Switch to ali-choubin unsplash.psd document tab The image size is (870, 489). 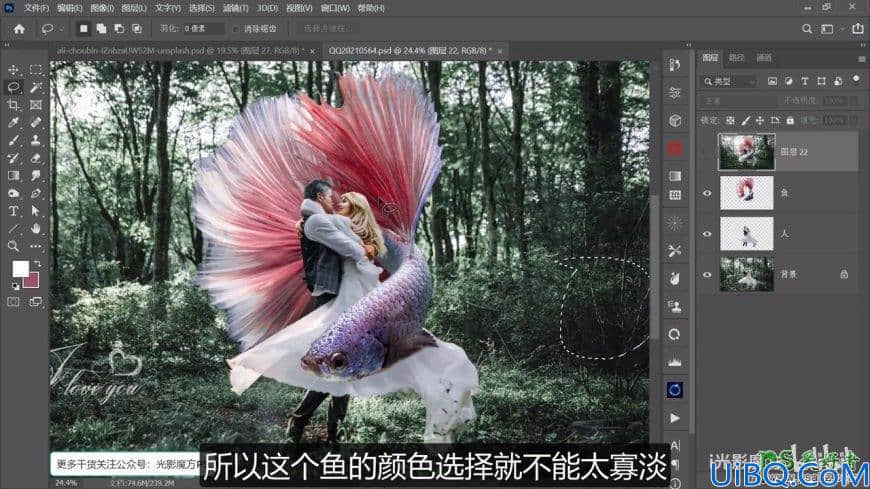tap(180, 51)
